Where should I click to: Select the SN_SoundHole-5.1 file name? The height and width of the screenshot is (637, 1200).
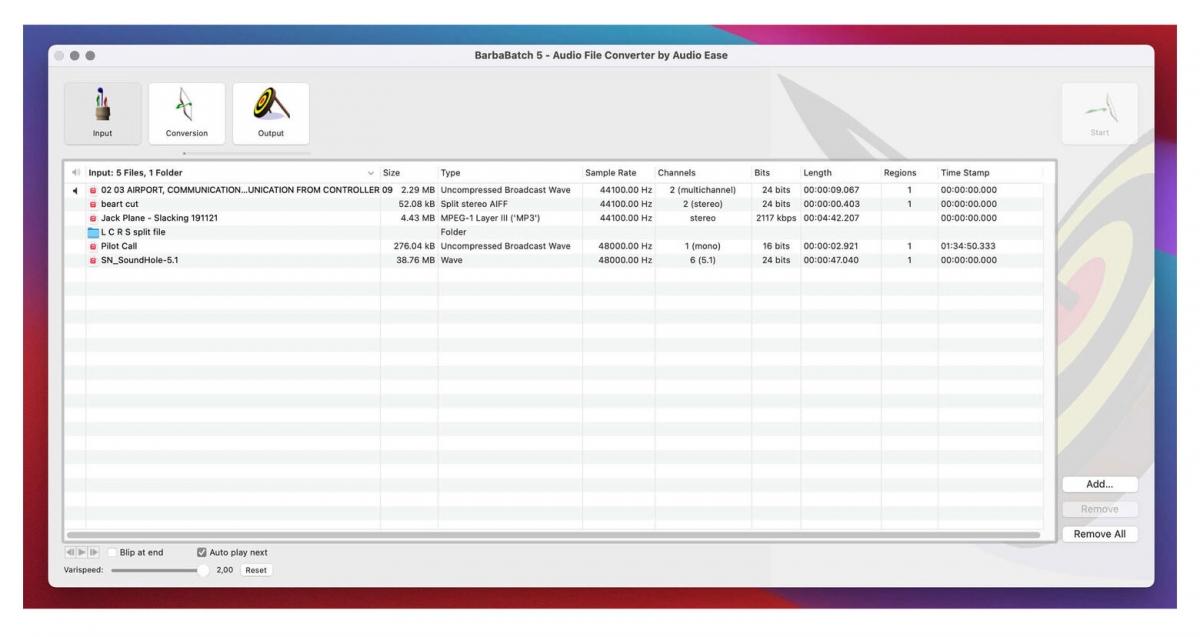(x=140, y=260)
